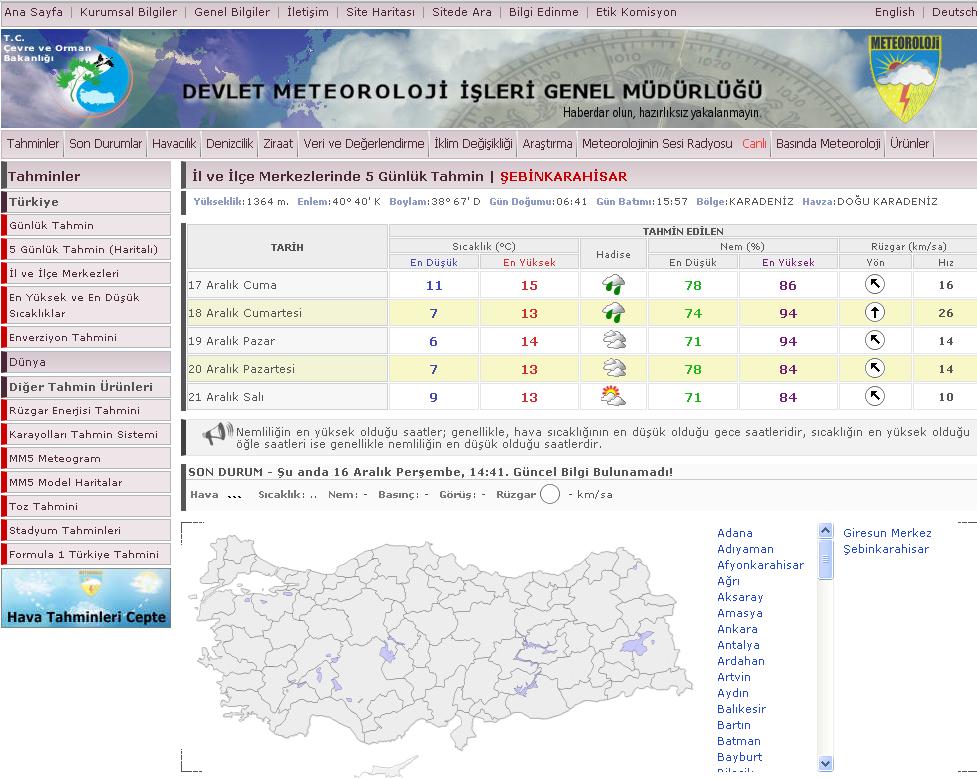Open Meteorolojinin Sesi Radyosu menu

pos(657,144)
